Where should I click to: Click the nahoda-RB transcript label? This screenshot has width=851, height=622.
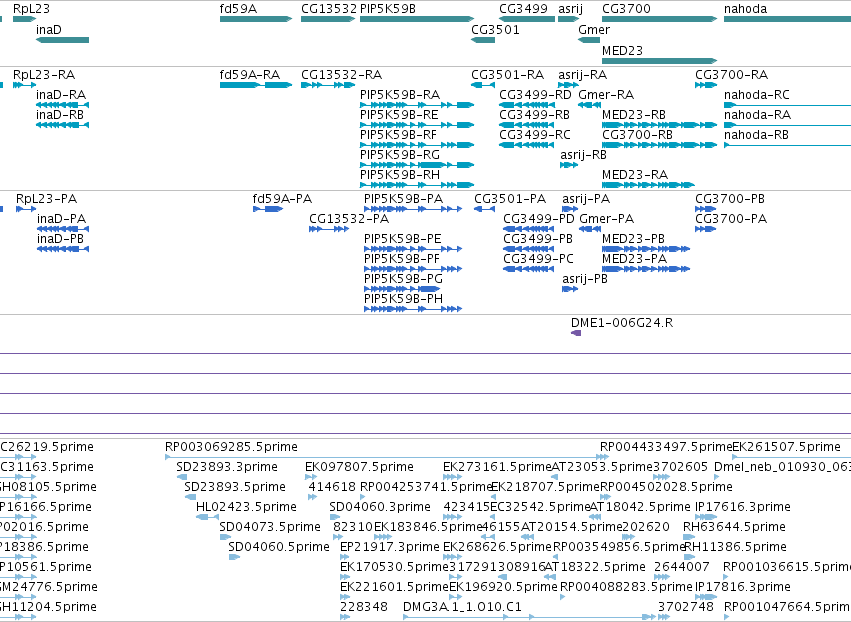coord(756,135)
